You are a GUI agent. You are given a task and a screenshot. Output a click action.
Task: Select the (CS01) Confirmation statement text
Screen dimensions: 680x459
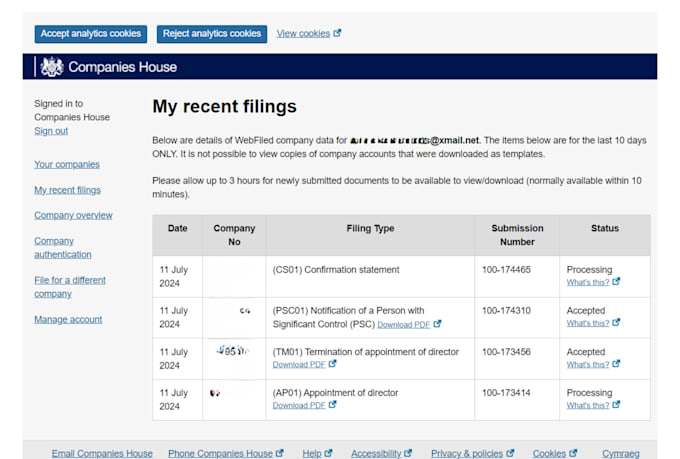(336, 270)
